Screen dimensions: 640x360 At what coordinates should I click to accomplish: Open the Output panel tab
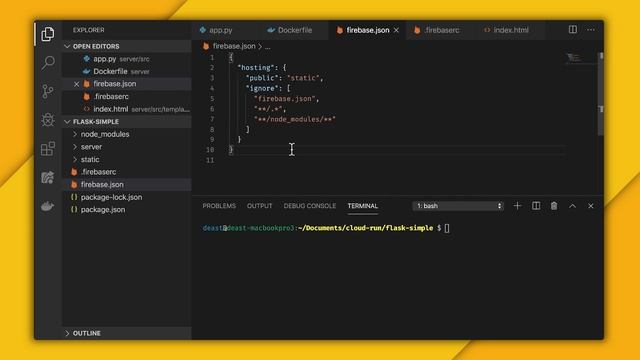260,206
